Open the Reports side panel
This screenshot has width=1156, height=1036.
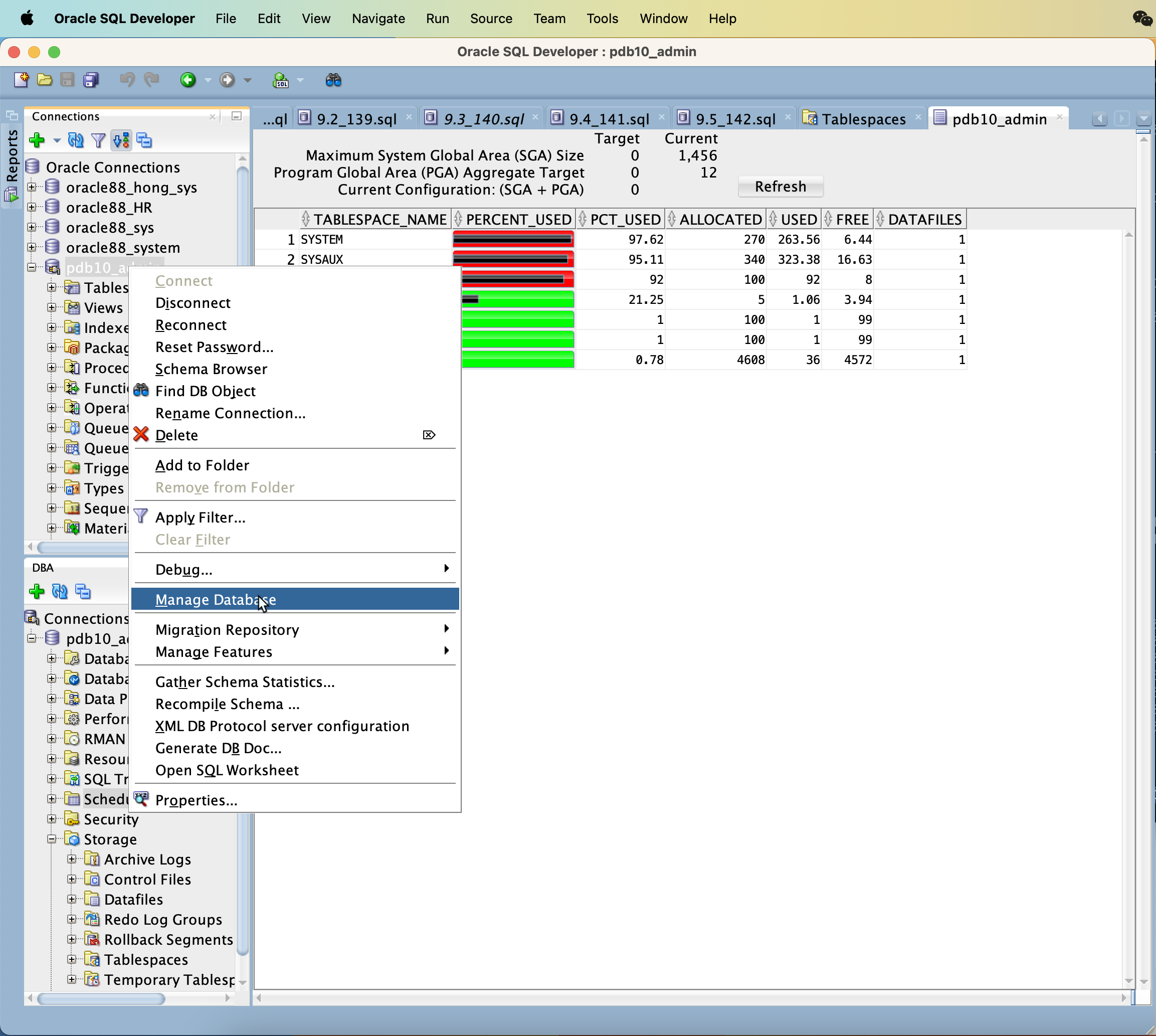(x=12, y=165)
